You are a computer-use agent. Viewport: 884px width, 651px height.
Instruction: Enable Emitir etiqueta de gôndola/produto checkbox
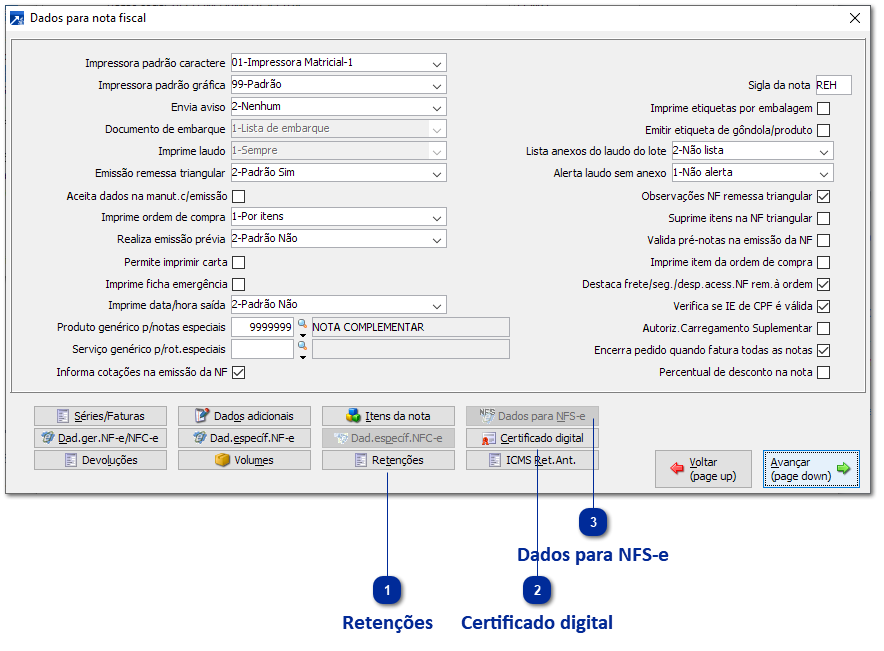pyautogui.click(x=823, y=130)
